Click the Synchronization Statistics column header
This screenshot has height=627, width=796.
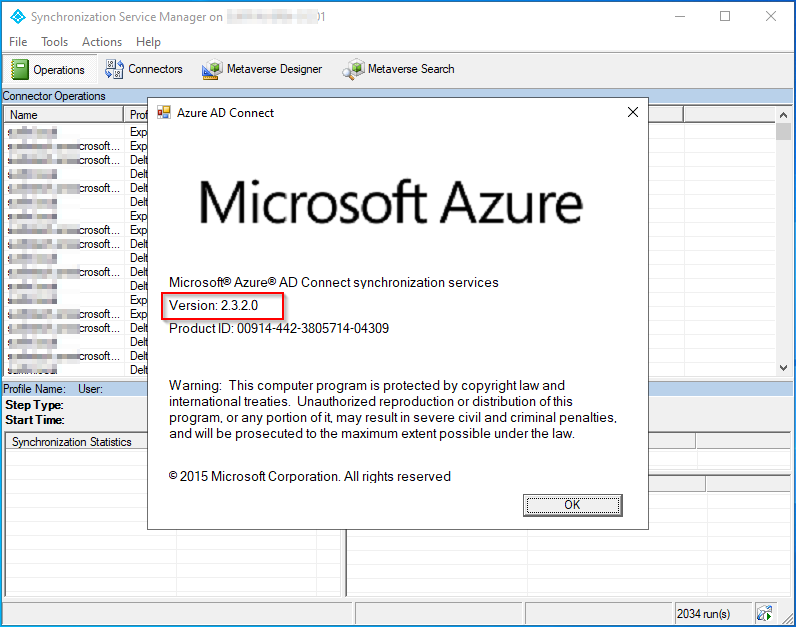click(76, 442)
